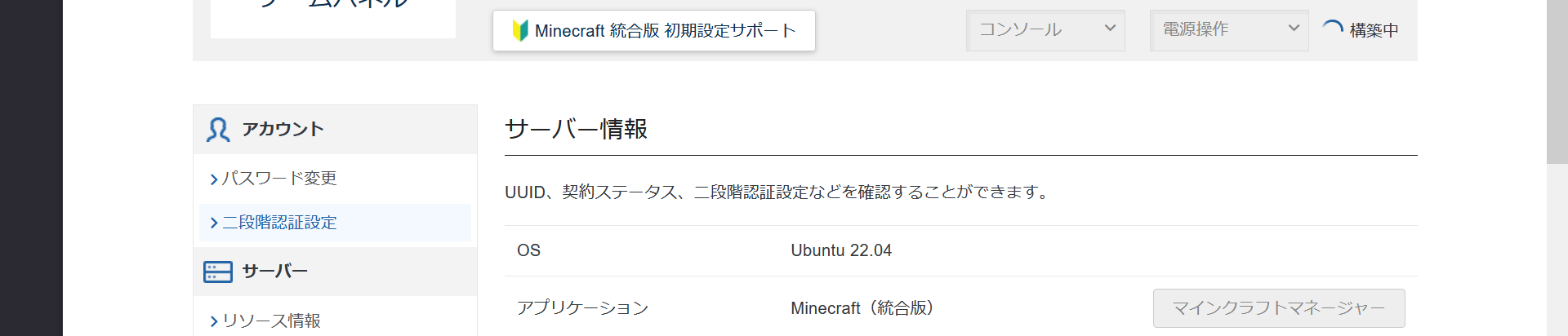Expand the 電源操作 dropdown menu
This screenshot has width=1568, height=336.
point(1229,30)
